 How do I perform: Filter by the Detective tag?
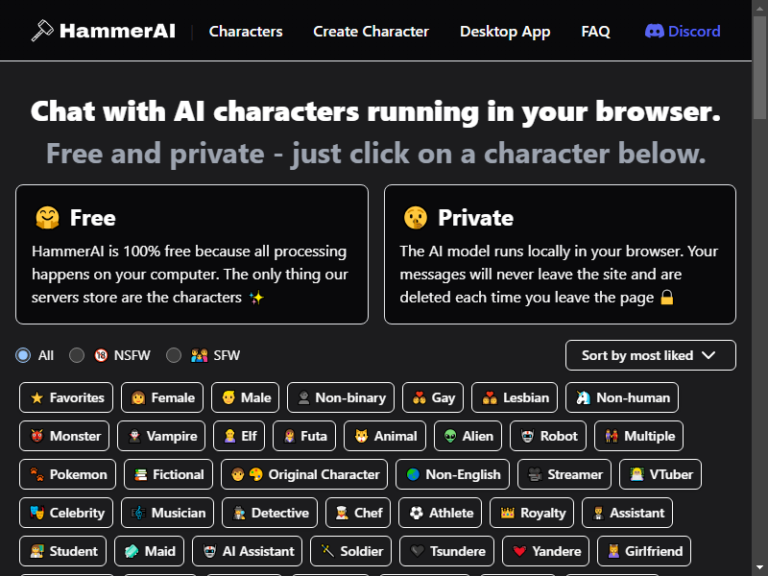[270, 513]
